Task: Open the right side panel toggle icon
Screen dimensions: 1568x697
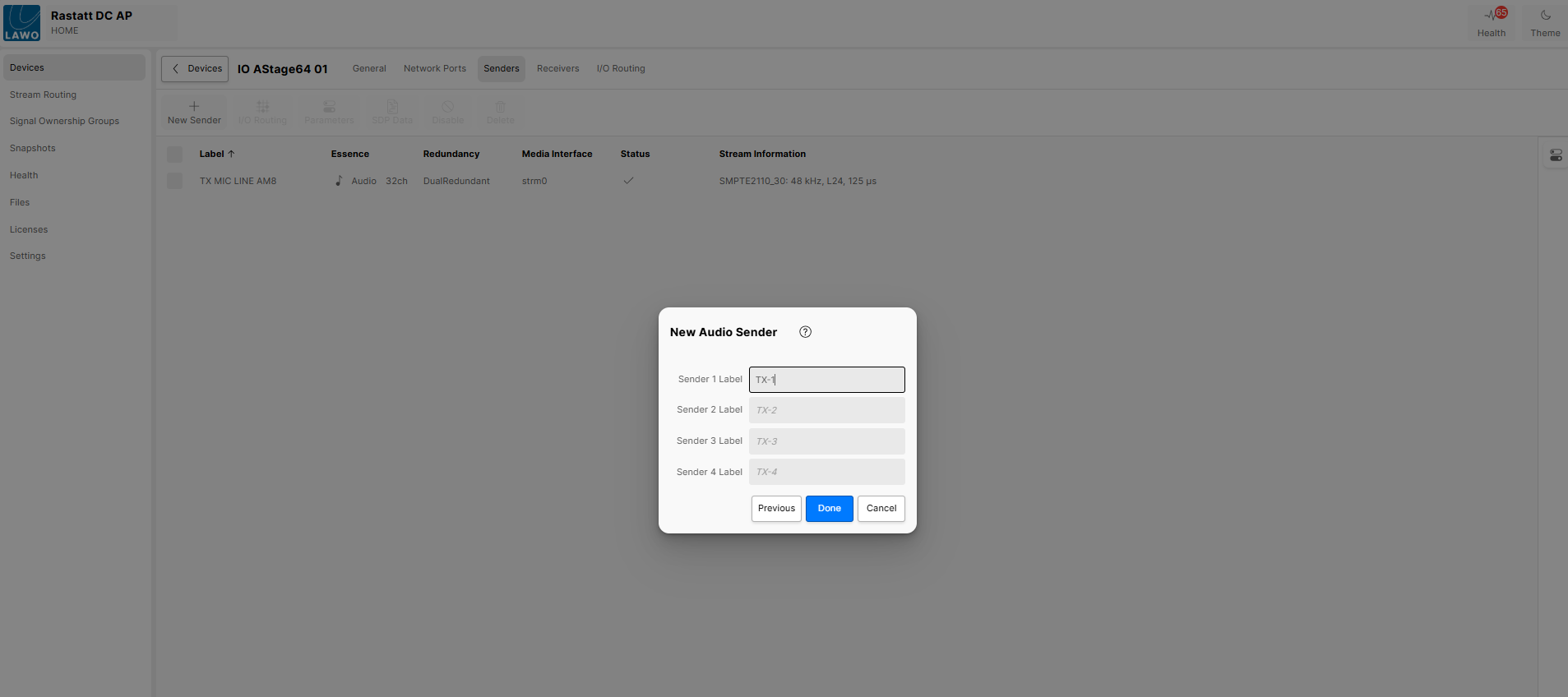Action: point(1556,155)
